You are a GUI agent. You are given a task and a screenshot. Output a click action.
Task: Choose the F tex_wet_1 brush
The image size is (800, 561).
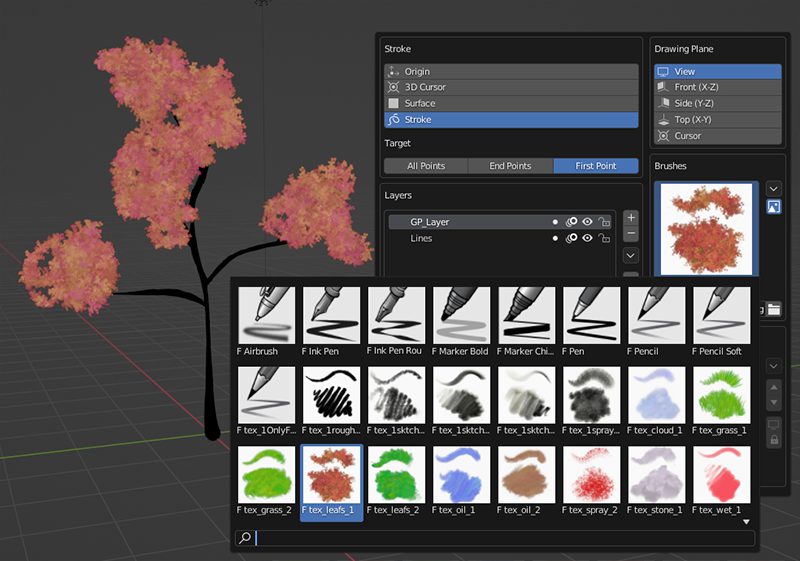pos(721,474)
